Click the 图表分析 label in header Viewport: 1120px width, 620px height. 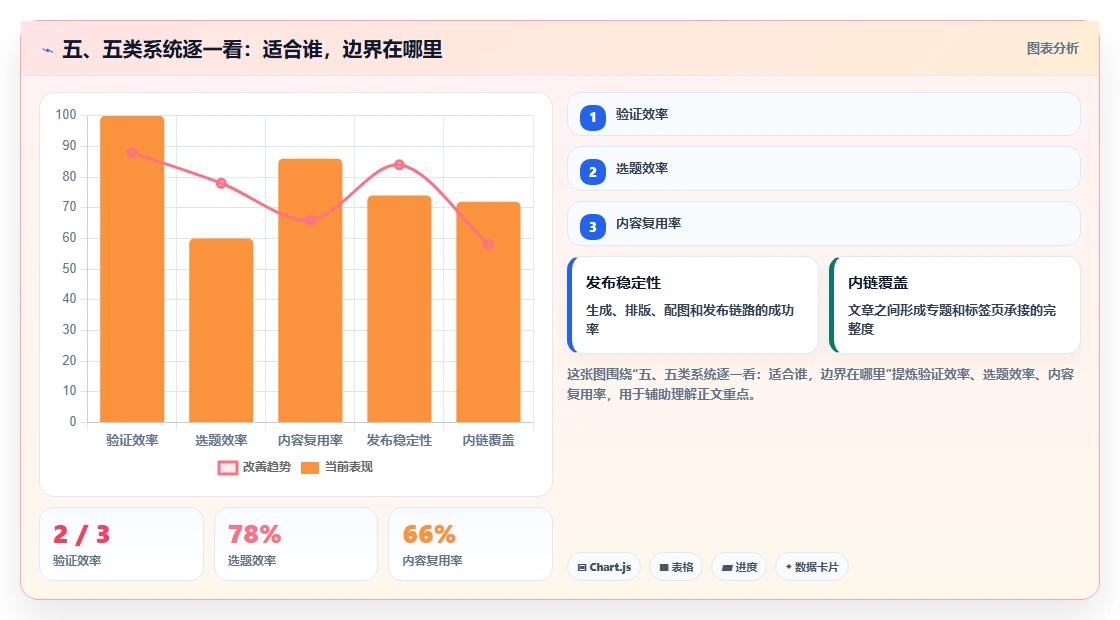pos(1052,49)
